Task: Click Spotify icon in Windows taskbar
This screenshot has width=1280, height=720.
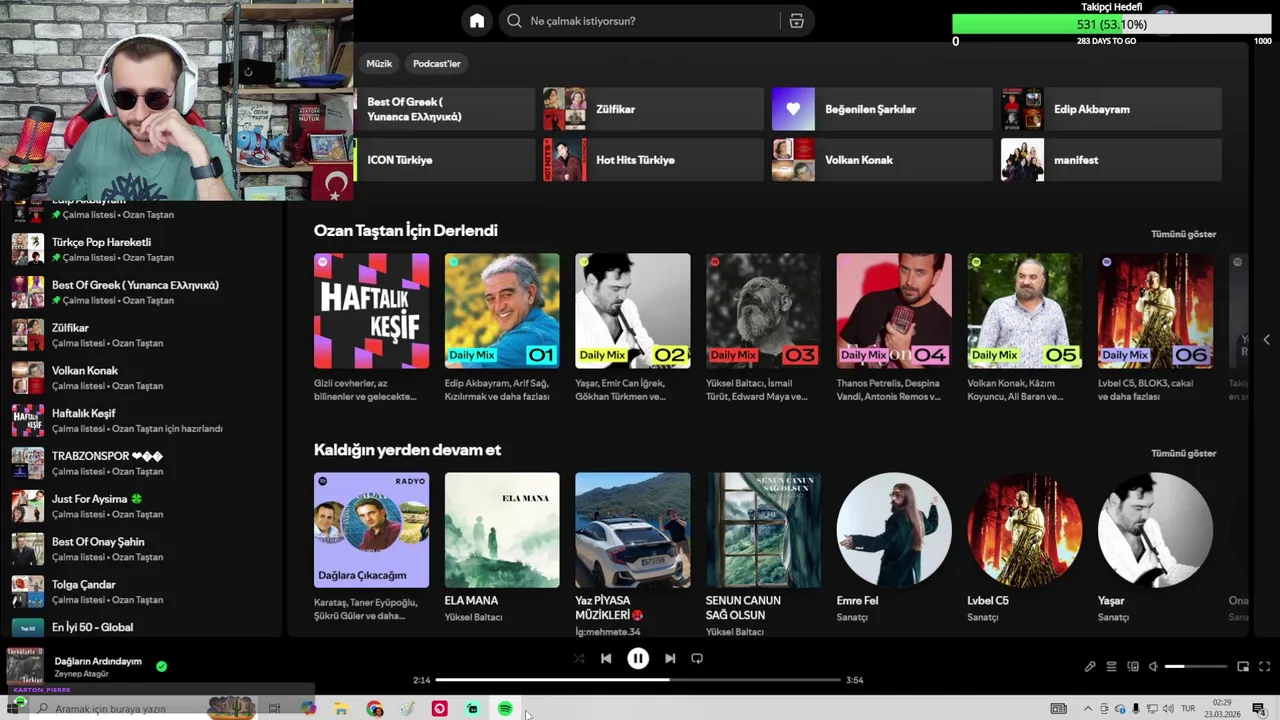Action: 505,708
